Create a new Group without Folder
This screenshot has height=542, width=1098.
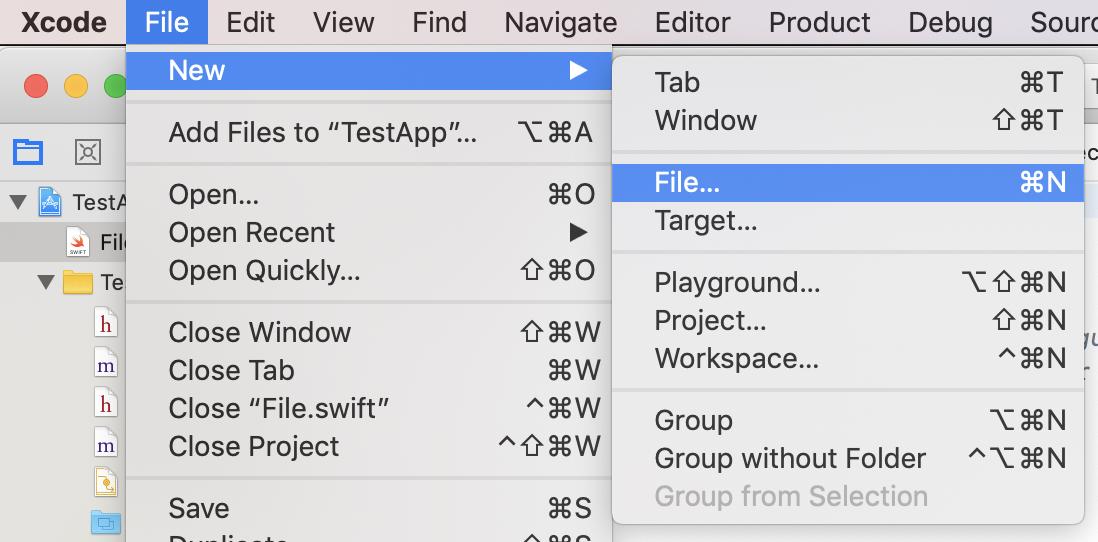[x=790, y=458]
